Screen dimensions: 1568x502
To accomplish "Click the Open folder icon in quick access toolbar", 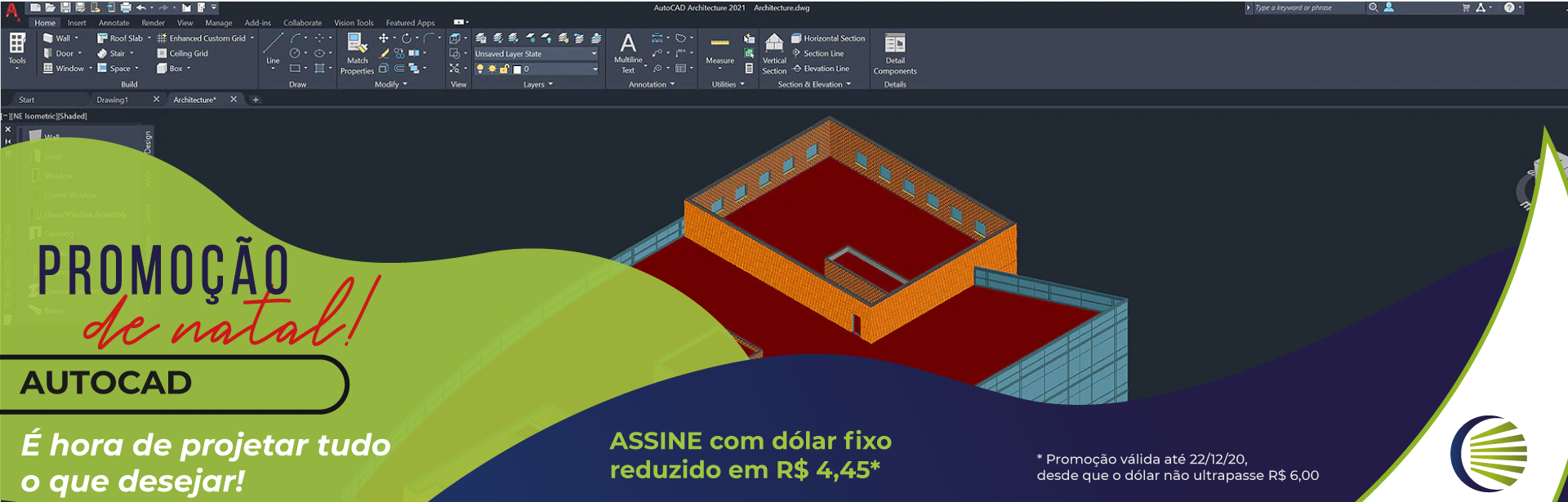I will click(x=51, y=7).
